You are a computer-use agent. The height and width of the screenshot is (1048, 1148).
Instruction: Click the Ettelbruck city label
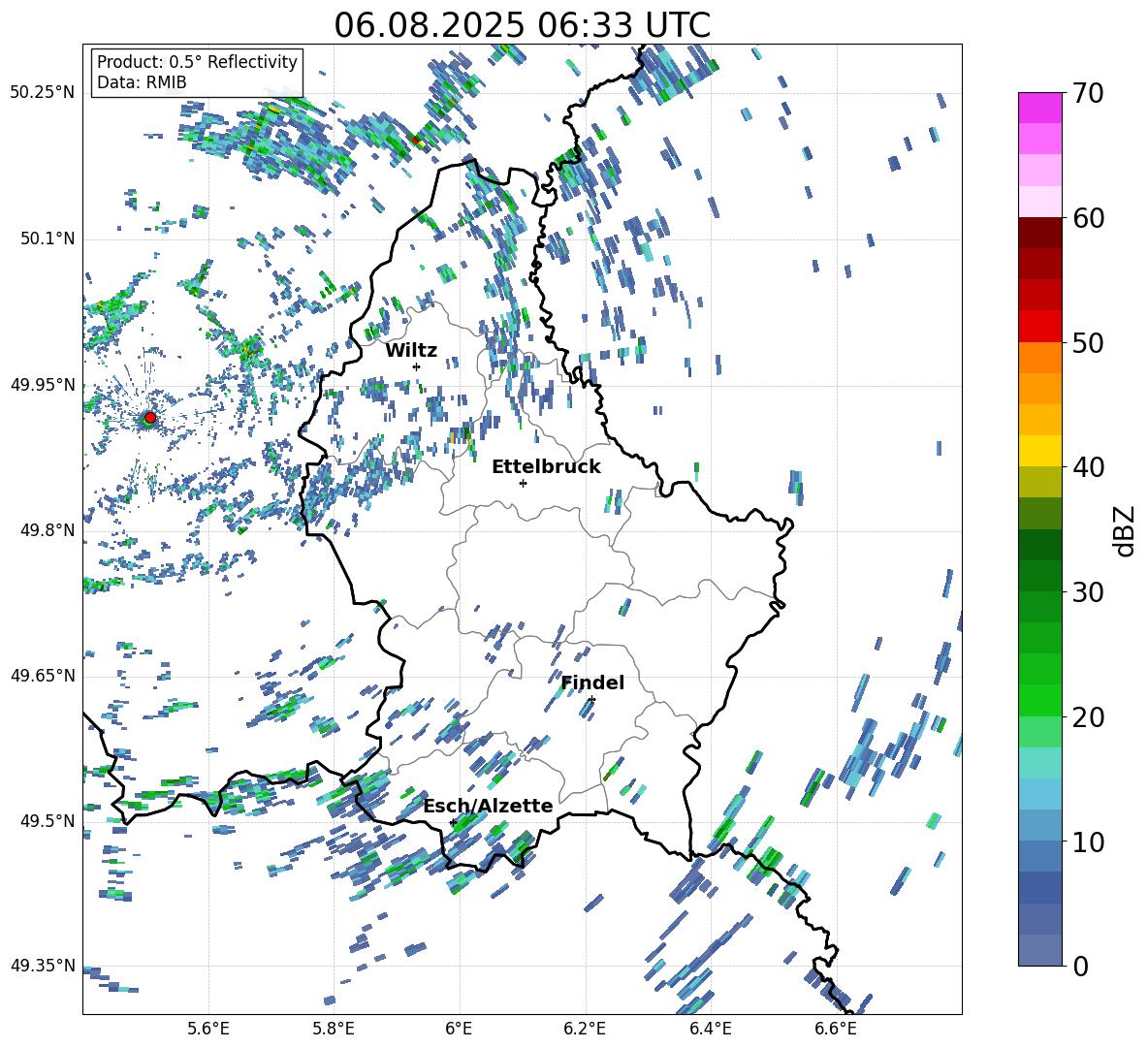pyautogui.click(x=546, y=467)
